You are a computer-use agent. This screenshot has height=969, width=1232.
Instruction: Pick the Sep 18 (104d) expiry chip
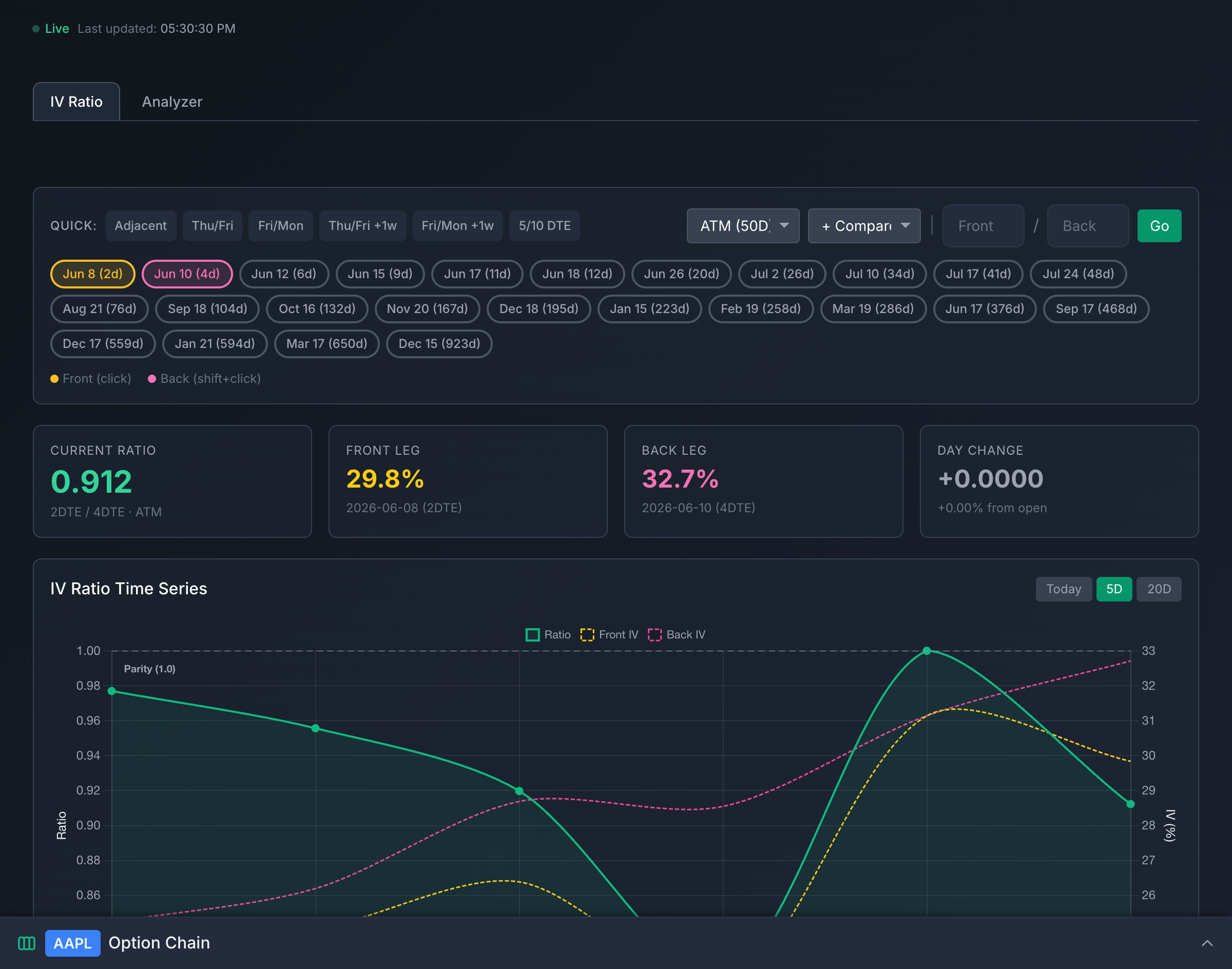(x=207, y=309)
